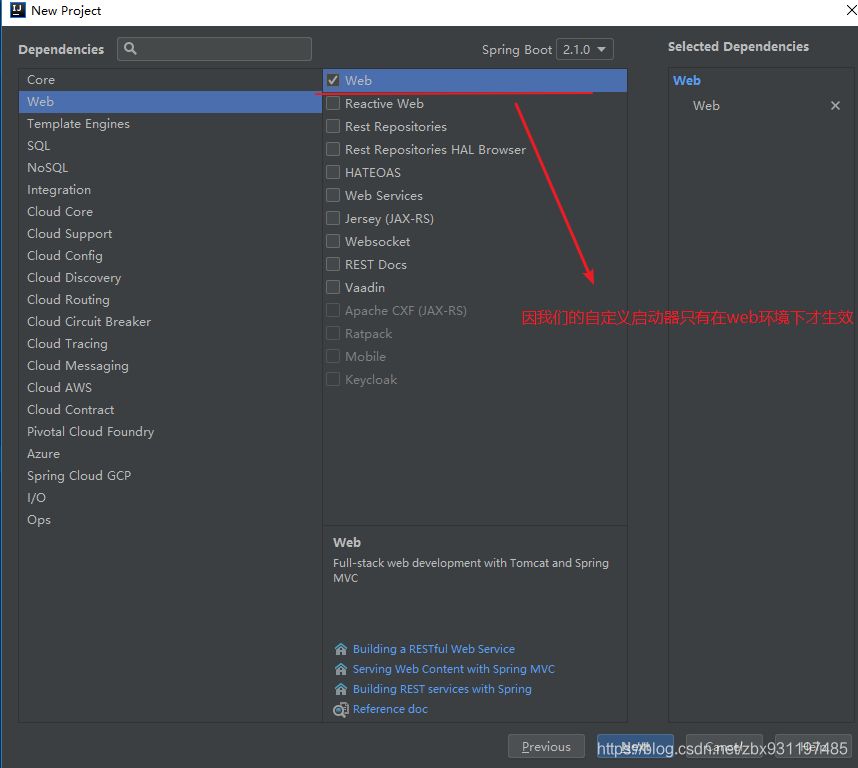Click the search magnifier icon in Dependencies
The width and height of the screenshot is (858, 768).
[x=130, y=49]
